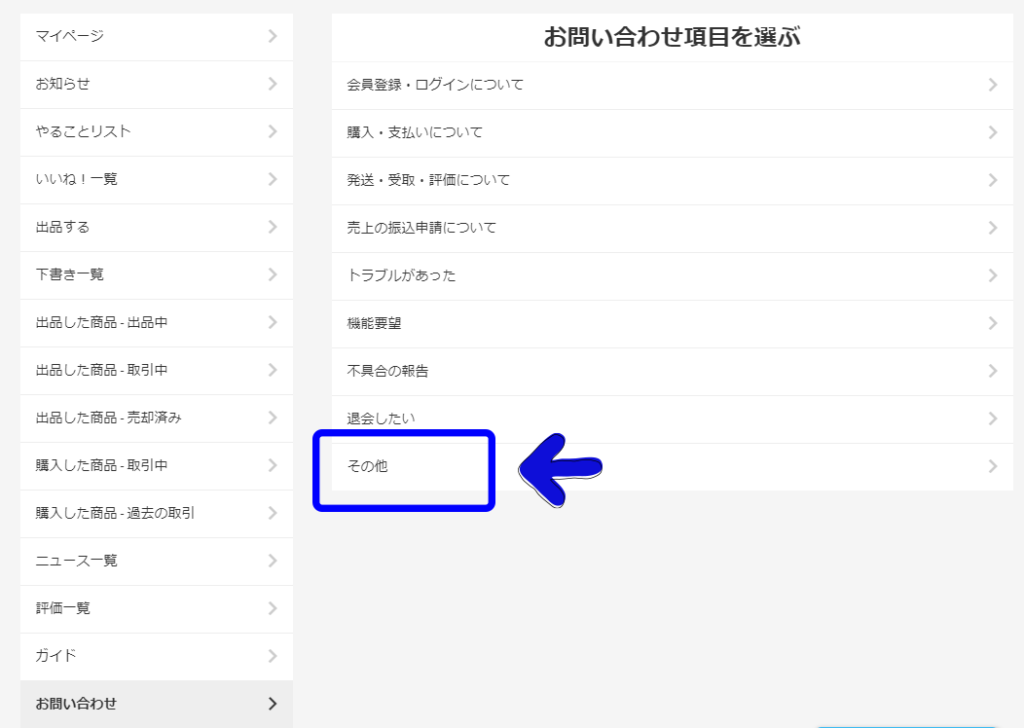Open 出品した商品 - 売却済み list
This screenshot has width=1024, height=728.
[108, 418]
